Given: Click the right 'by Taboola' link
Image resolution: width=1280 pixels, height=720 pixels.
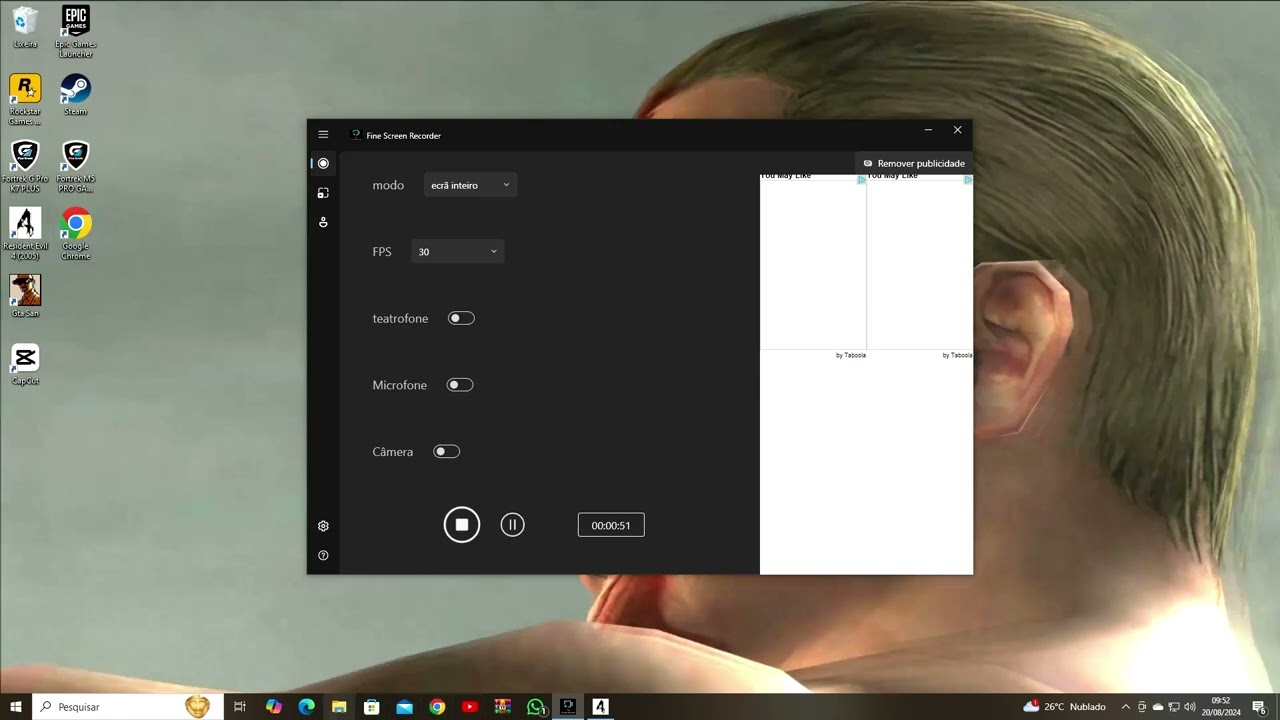Looking at the screenshot, I should click(x=957, y=355).
